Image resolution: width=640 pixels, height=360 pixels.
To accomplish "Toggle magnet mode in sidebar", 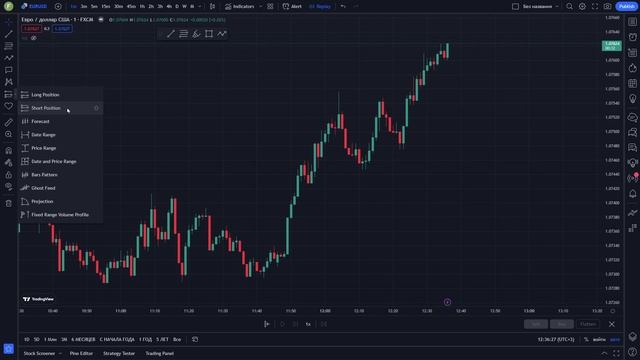I will pyautogui.click(x=9, y=150).
